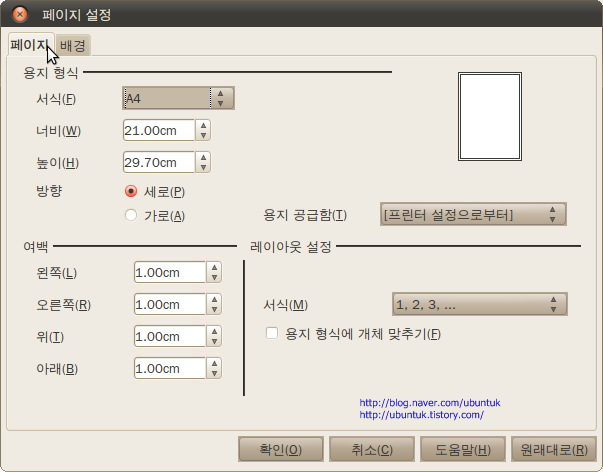Image resolution: width=603 pixels, height=472 pixels.
Task: Open the 용지 공급함(T) paper tray dropdown
Action: pos(473,214)
